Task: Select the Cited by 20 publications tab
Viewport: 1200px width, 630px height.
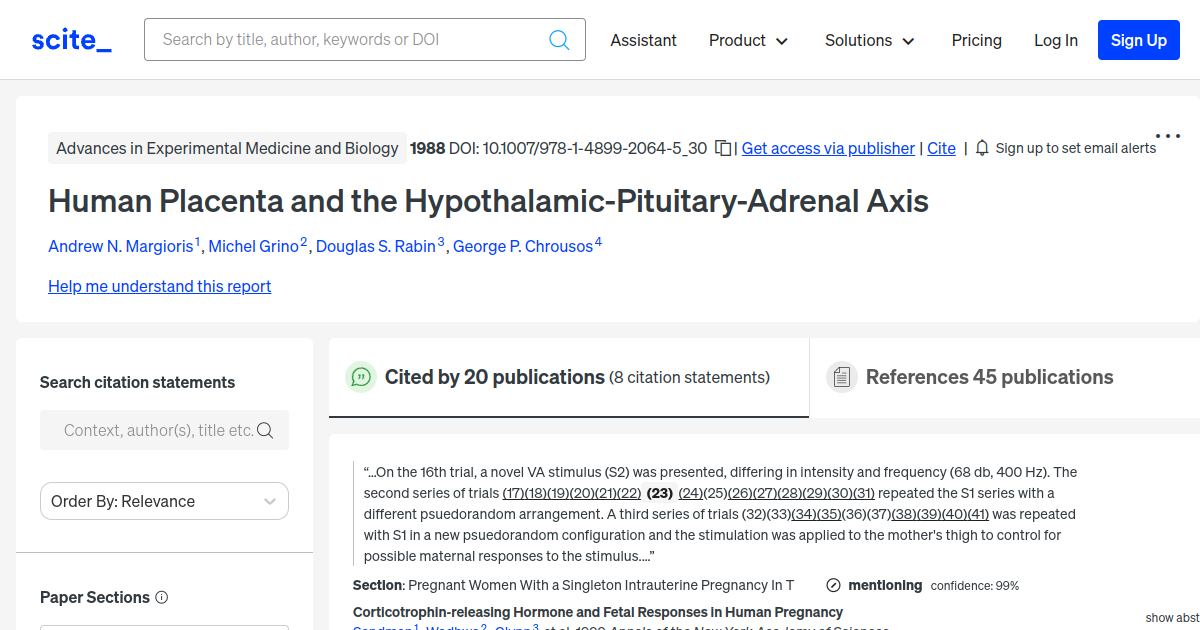Action: point(494,377)
